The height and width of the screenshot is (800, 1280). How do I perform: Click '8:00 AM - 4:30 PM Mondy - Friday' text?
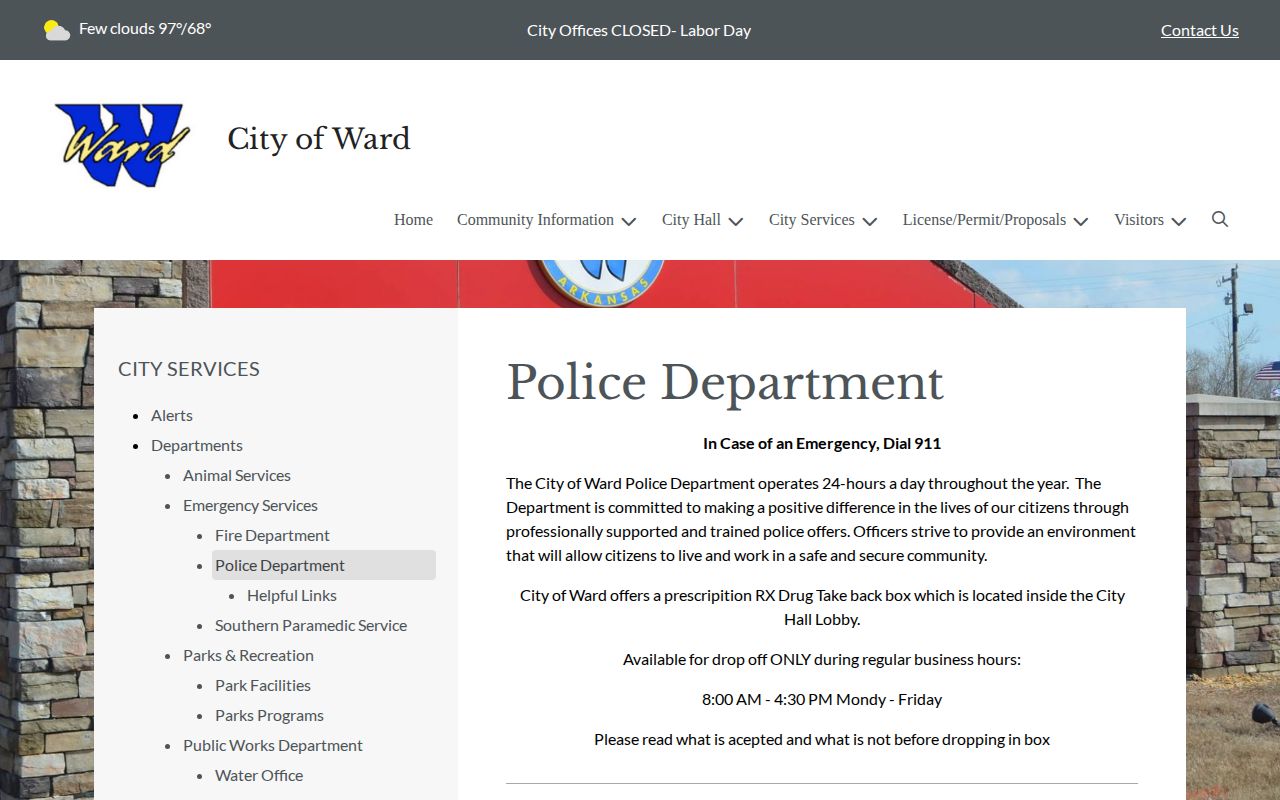point(822,699)
